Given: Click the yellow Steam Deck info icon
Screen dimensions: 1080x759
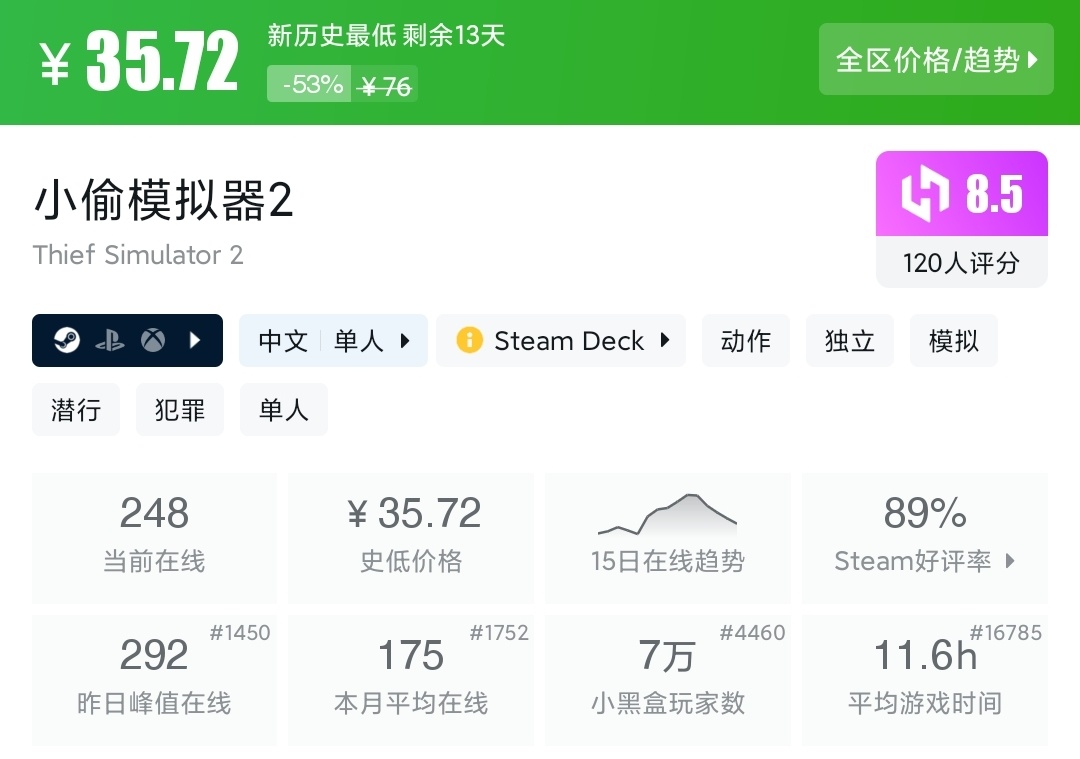Looking at the screenshot, I should pyautogui.click(x=469, y=341).
